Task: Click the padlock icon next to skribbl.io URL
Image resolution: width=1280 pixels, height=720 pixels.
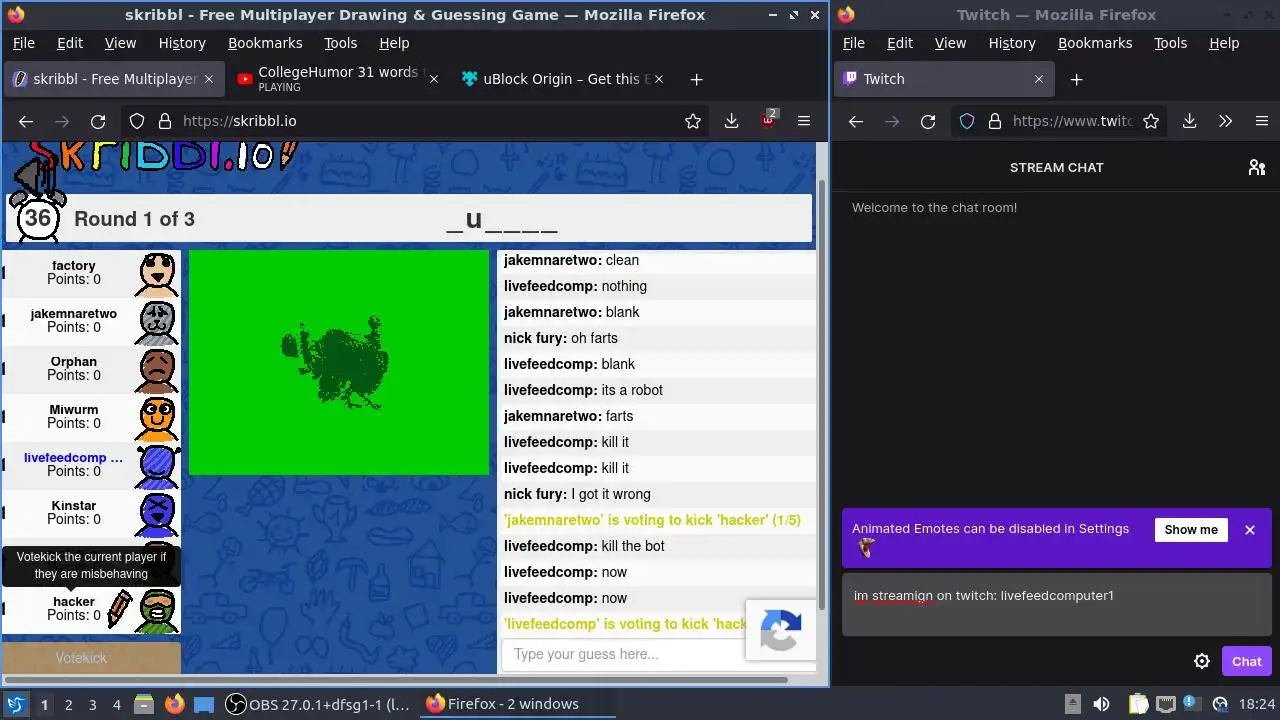Action: point(164,121)
